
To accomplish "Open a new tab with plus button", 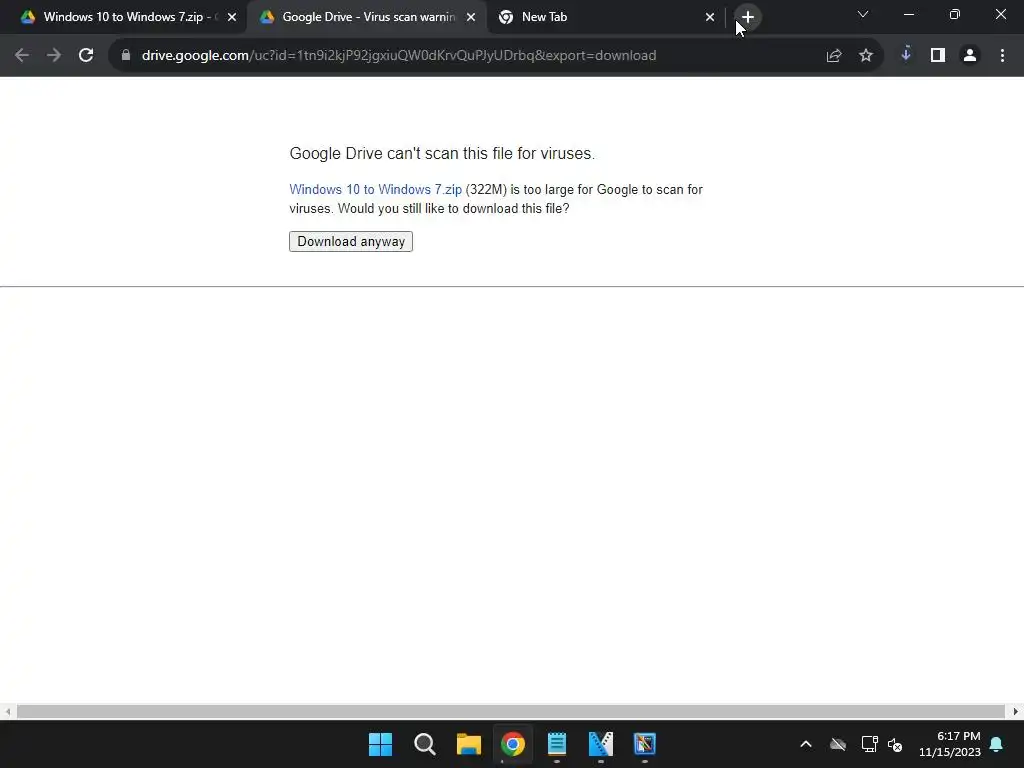I will 748,17.
